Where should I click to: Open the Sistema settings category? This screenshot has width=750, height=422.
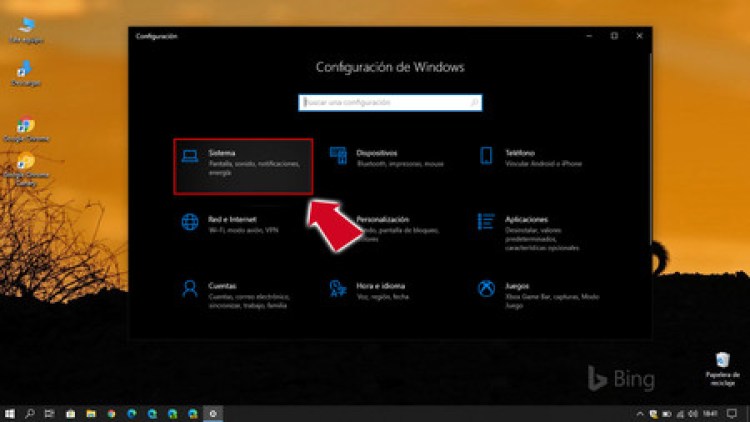click(x=242, y=165)
